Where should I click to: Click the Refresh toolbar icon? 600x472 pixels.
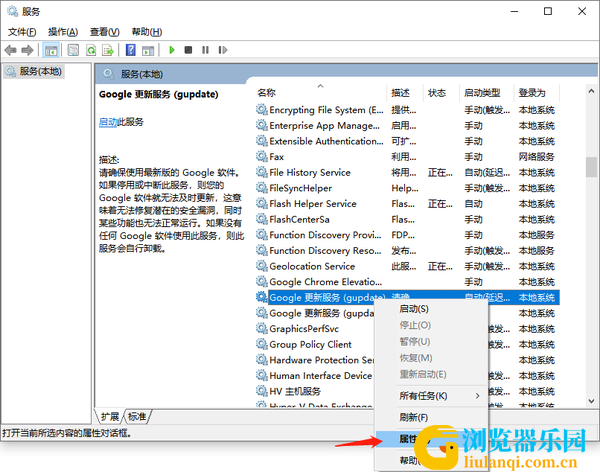point(91,50)
